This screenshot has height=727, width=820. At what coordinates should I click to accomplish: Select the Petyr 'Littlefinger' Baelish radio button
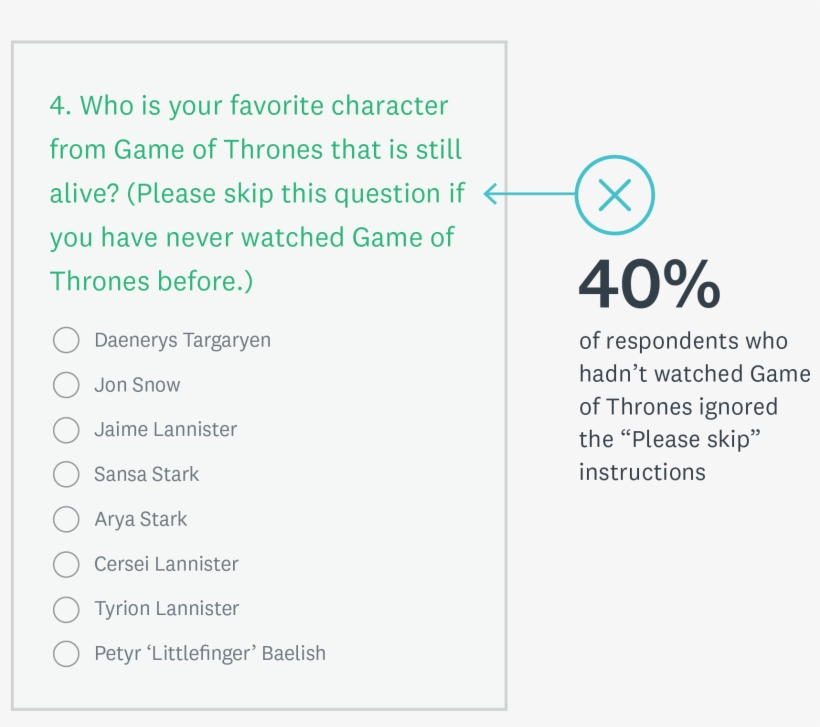pyautogui.click(x=66, y=654)
